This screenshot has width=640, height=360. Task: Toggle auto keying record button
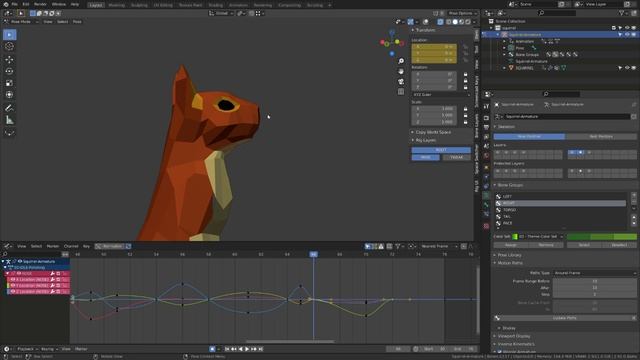[x=212, y=349]
